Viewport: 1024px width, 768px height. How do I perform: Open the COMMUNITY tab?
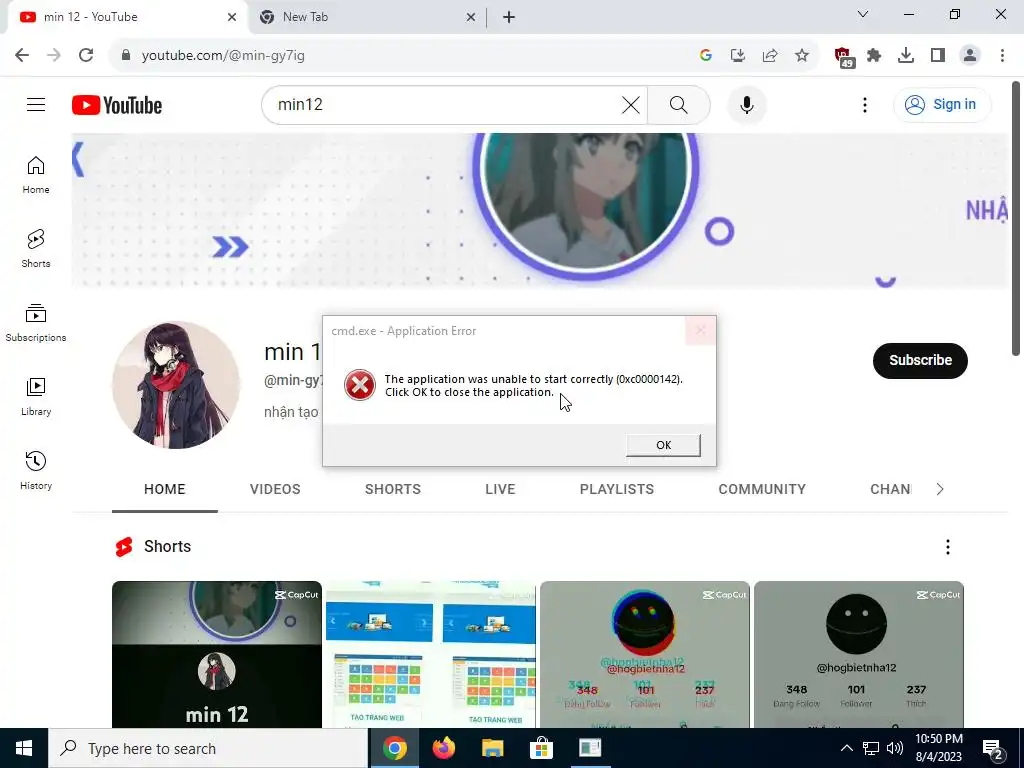(762, 489)
